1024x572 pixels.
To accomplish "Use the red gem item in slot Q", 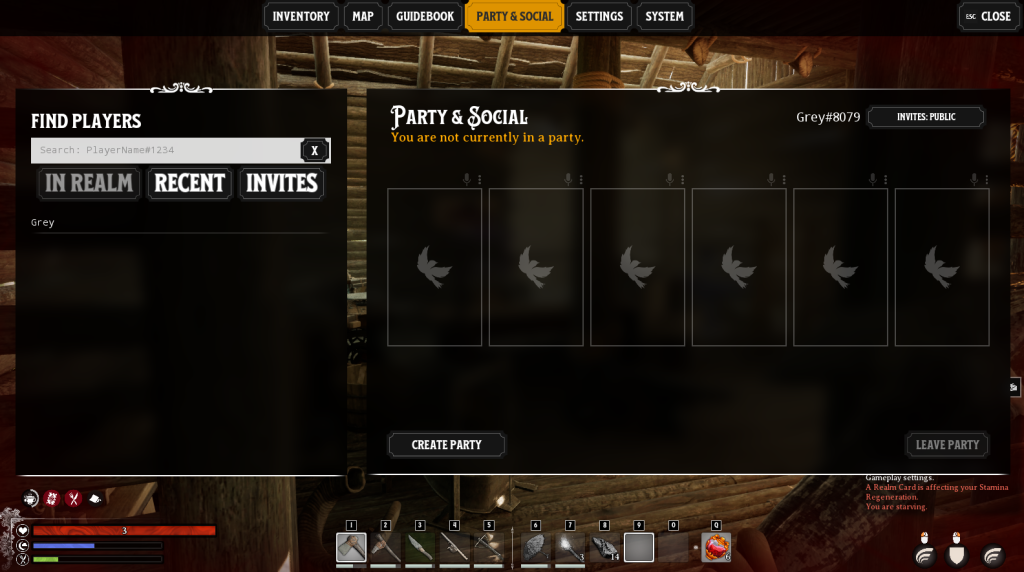I will coord(716,547).
